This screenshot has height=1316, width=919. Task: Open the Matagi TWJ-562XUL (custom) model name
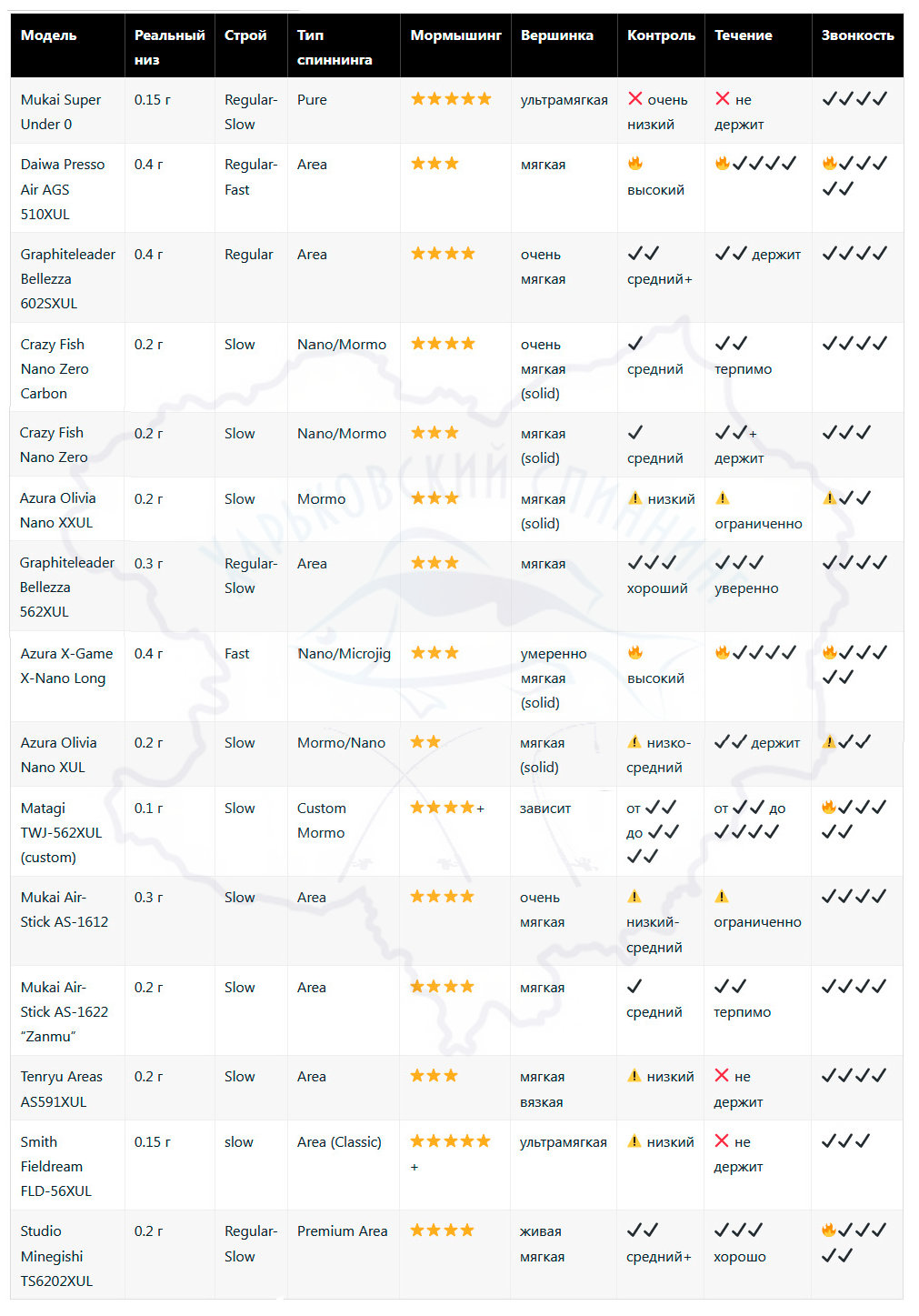[x=61, y=832]
